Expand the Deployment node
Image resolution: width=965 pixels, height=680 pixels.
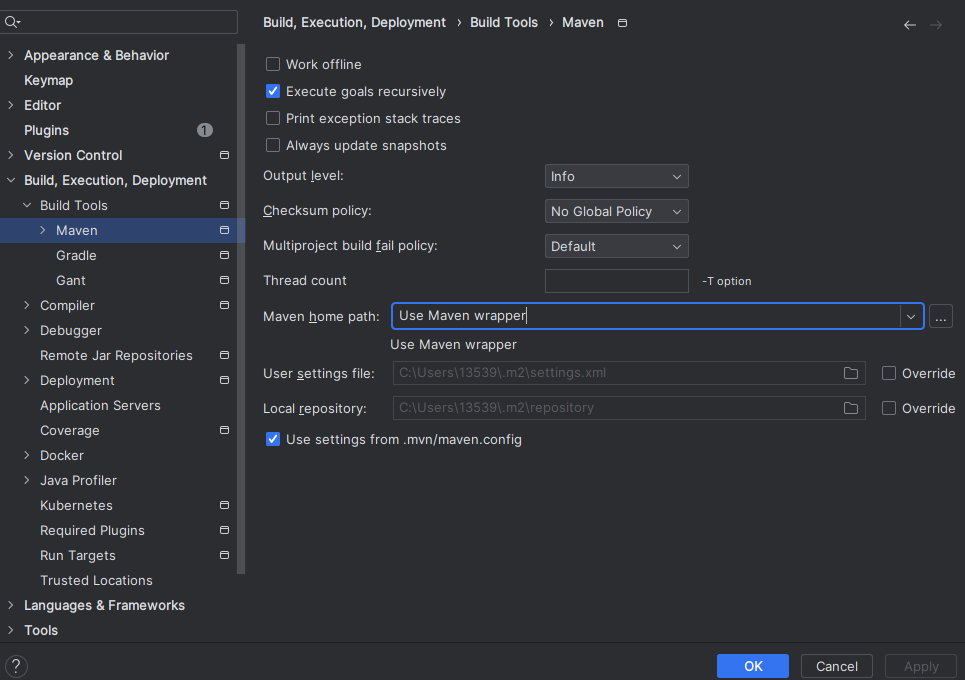[26, 380]
